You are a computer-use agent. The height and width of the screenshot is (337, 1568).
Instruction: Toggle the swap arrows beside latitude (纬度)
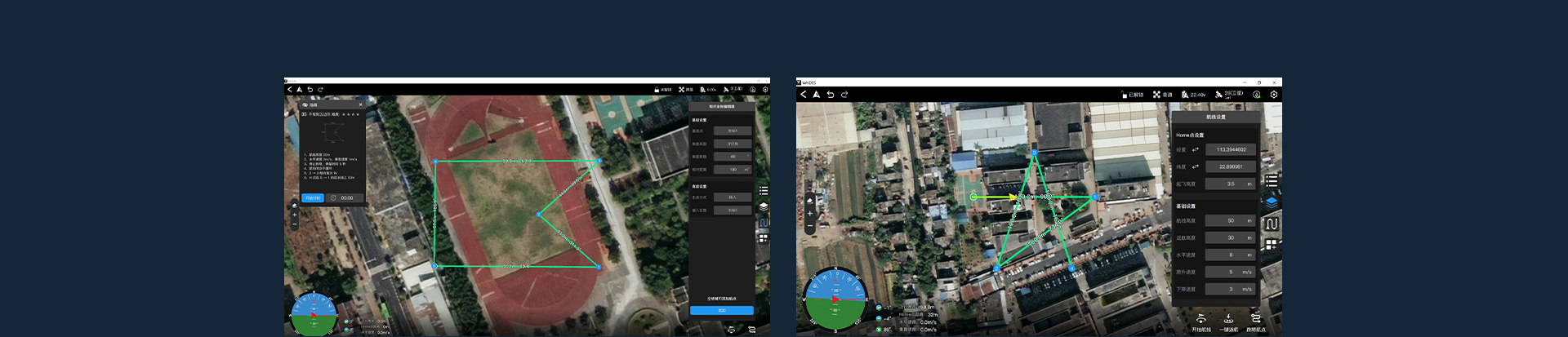pos(1196,167)
